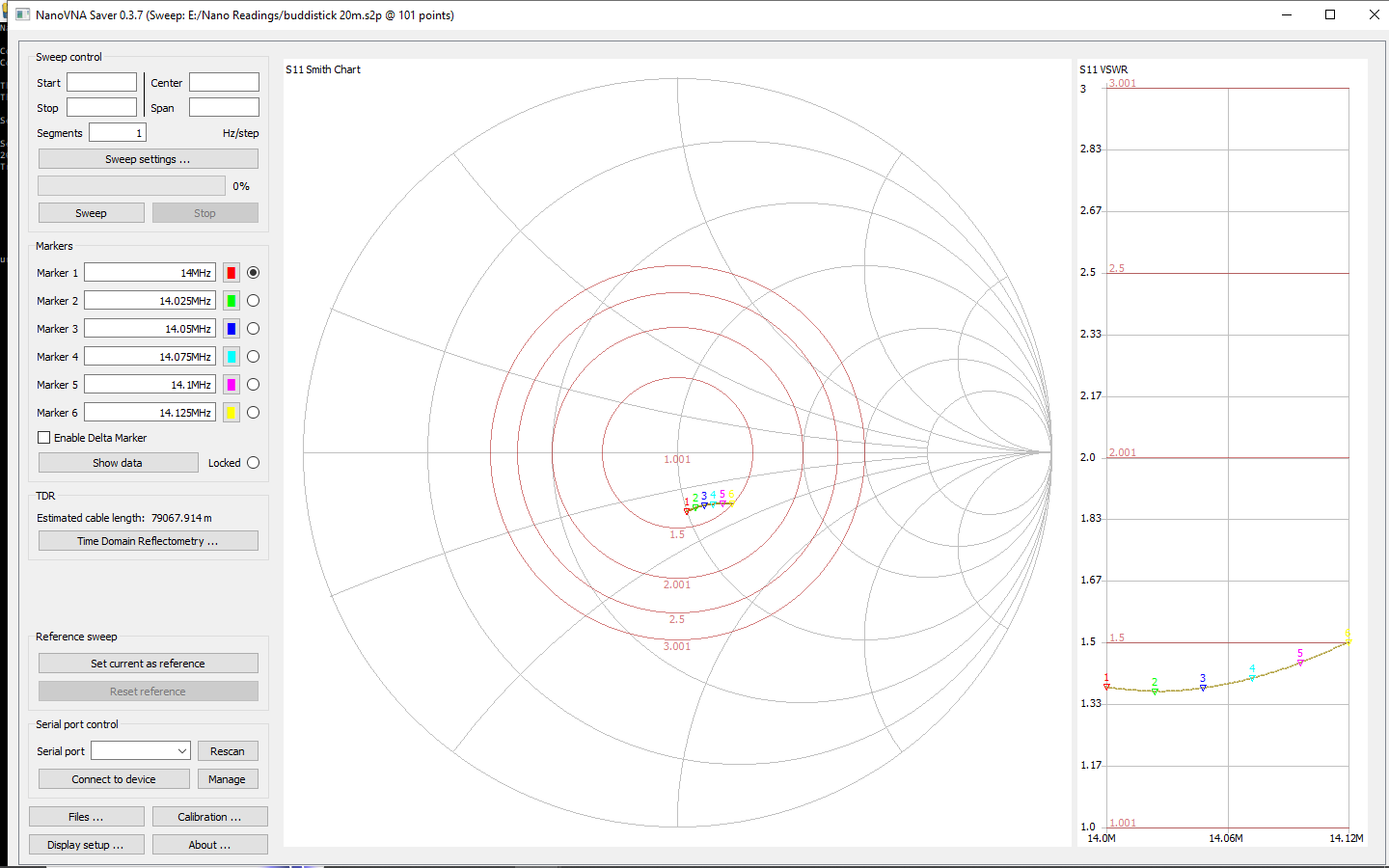Click the Marker 1 frequency field
1389x868 pixels.
(x=150, y=273)
